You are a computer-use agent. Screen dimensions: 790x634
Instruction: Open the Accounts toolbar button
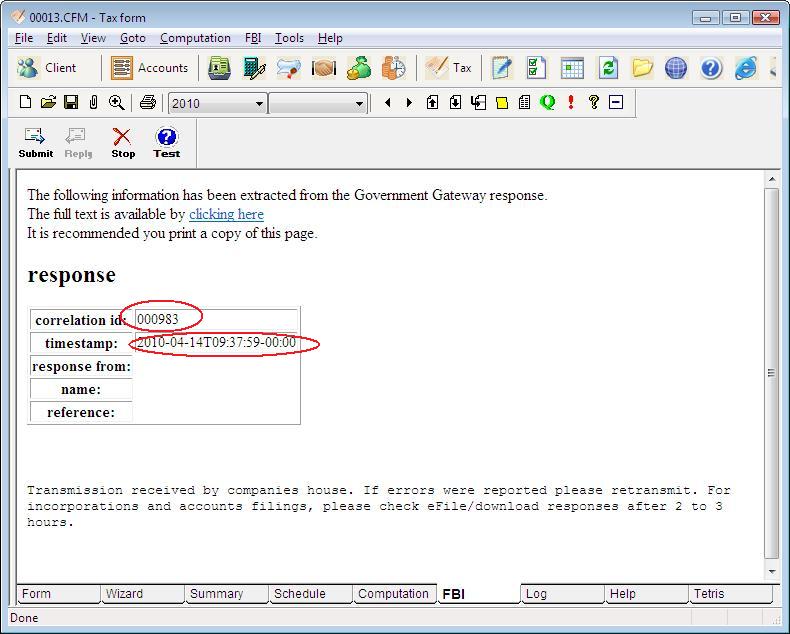[149, 68]
